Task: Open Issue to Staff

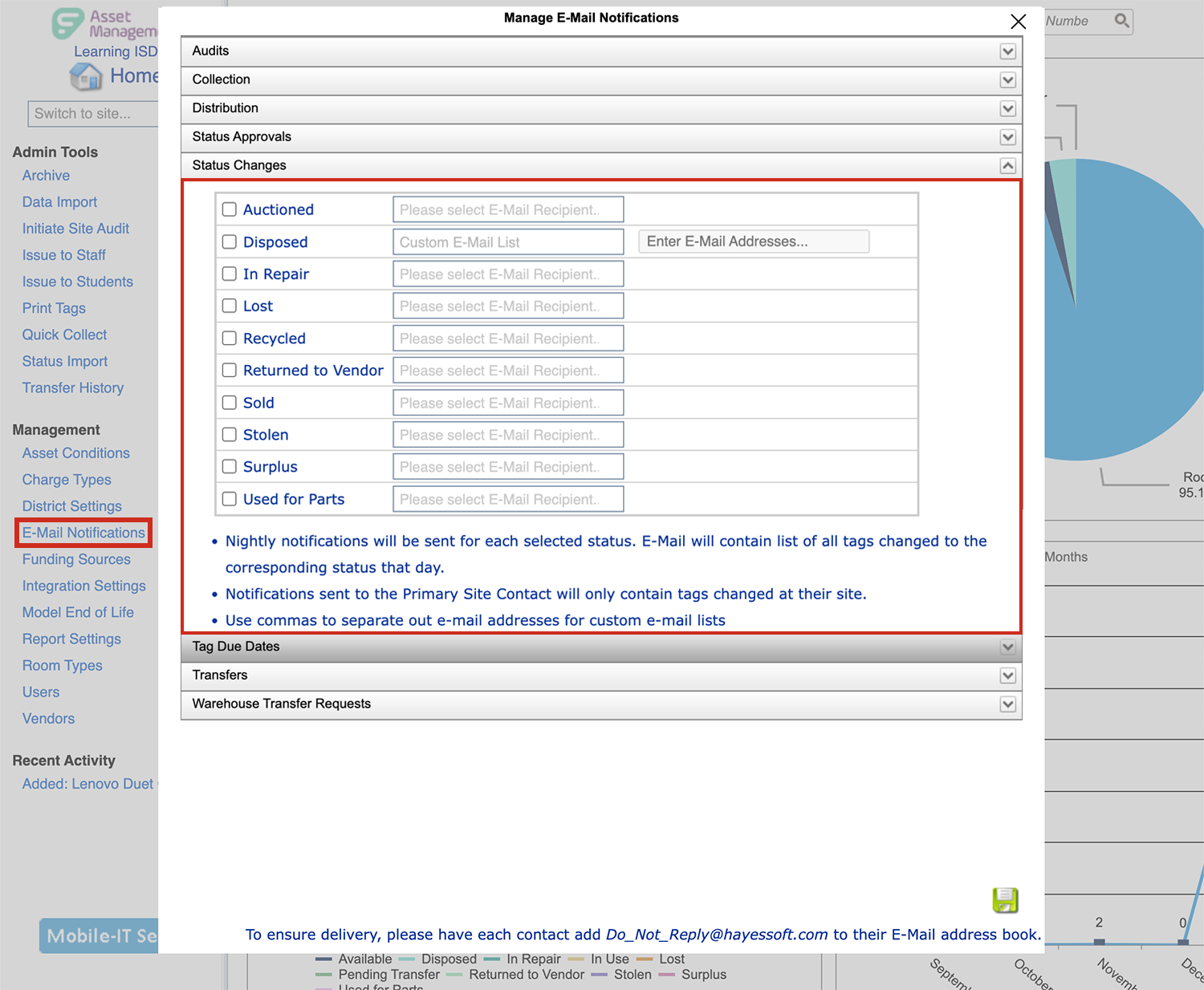Action: [x=64, y=255]
